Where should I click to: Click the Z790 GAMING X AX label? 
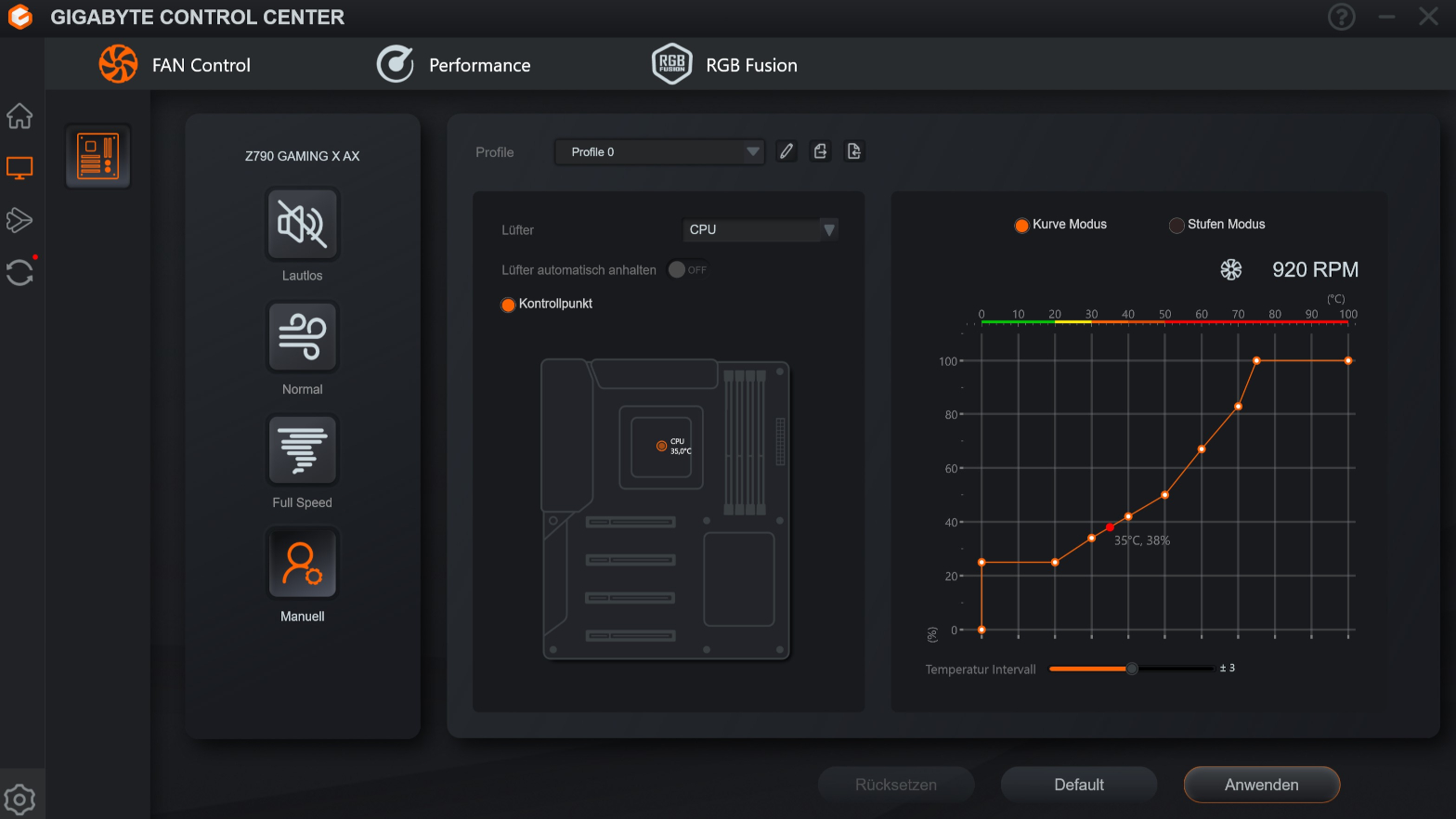303,156
